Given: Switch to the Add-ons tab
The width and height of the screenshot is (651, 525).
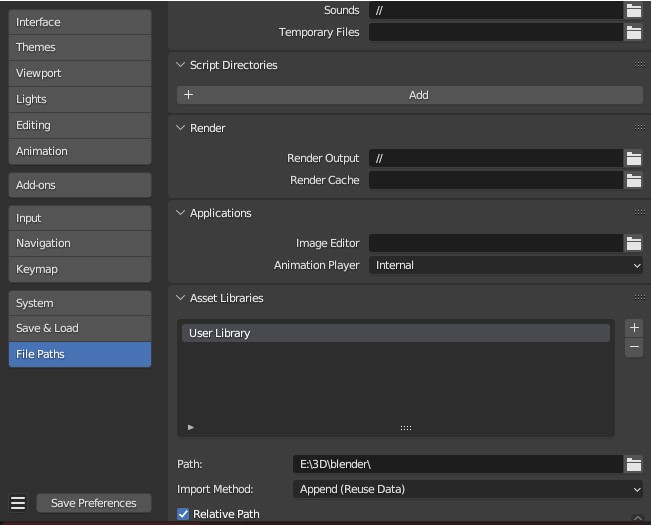Looking at the screenshot, I should pyautogui.click(x=80, y=185).
